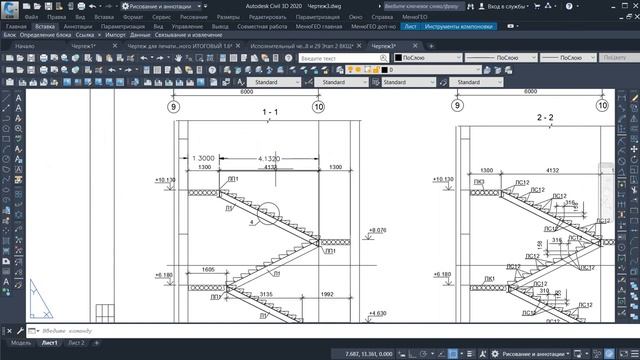Click the command line wrench customize icon
Viewport: 640px width, 360px height.
[20, 331]
